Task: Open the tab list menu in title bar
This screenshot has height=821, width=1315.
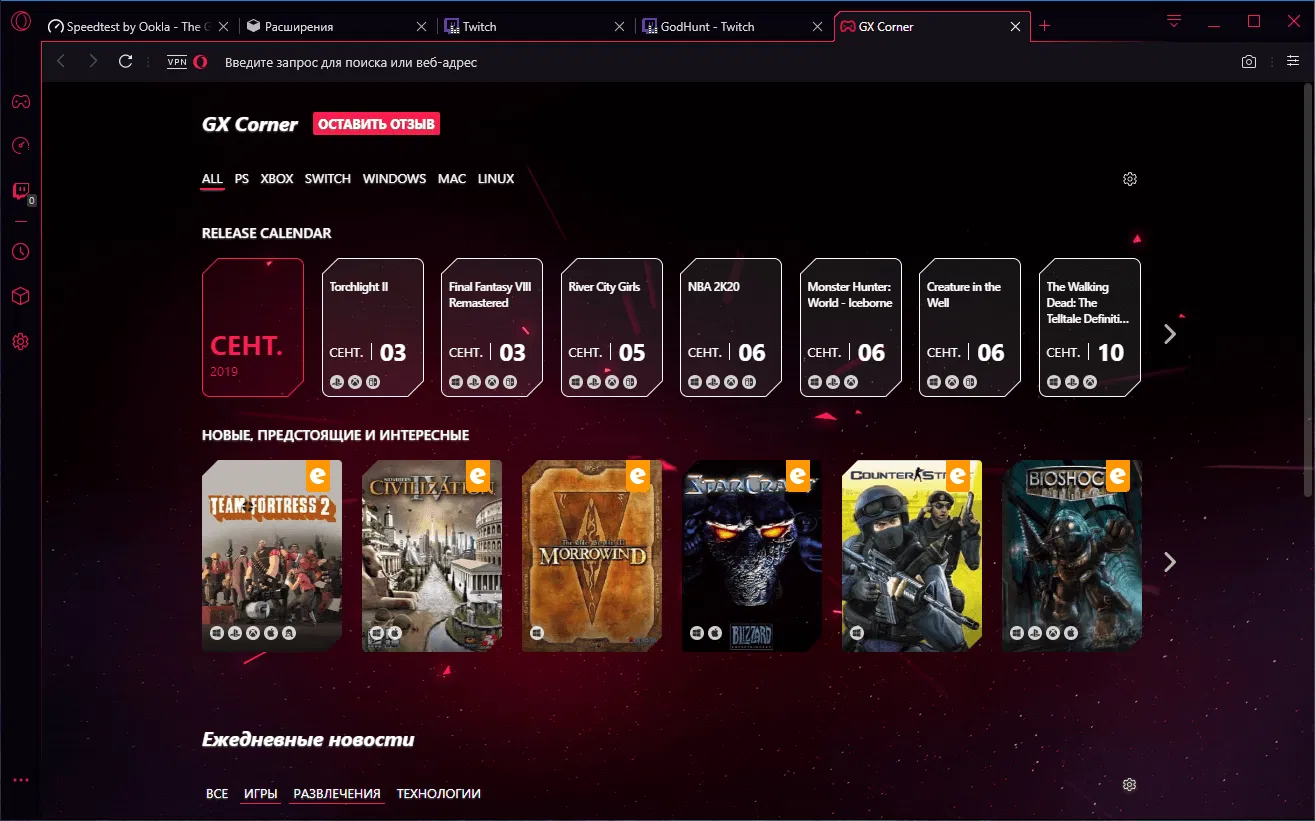Action: pos(1174,21)
